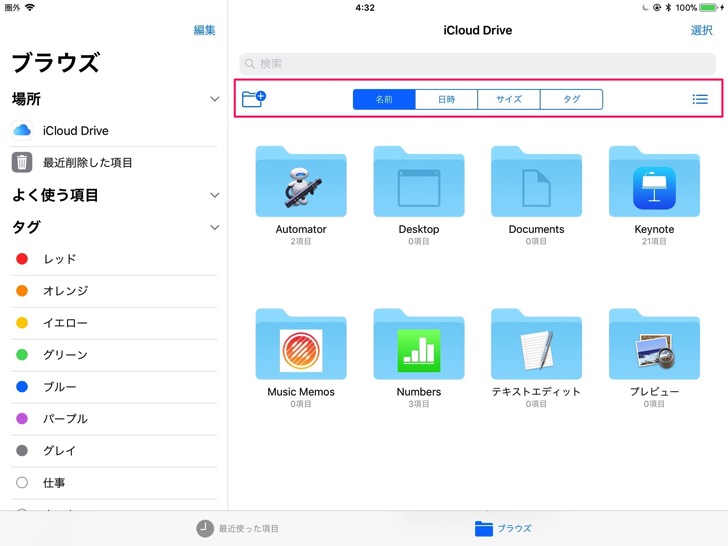Click the パープル tag label
728x546 pixels.
pos(65,419)
